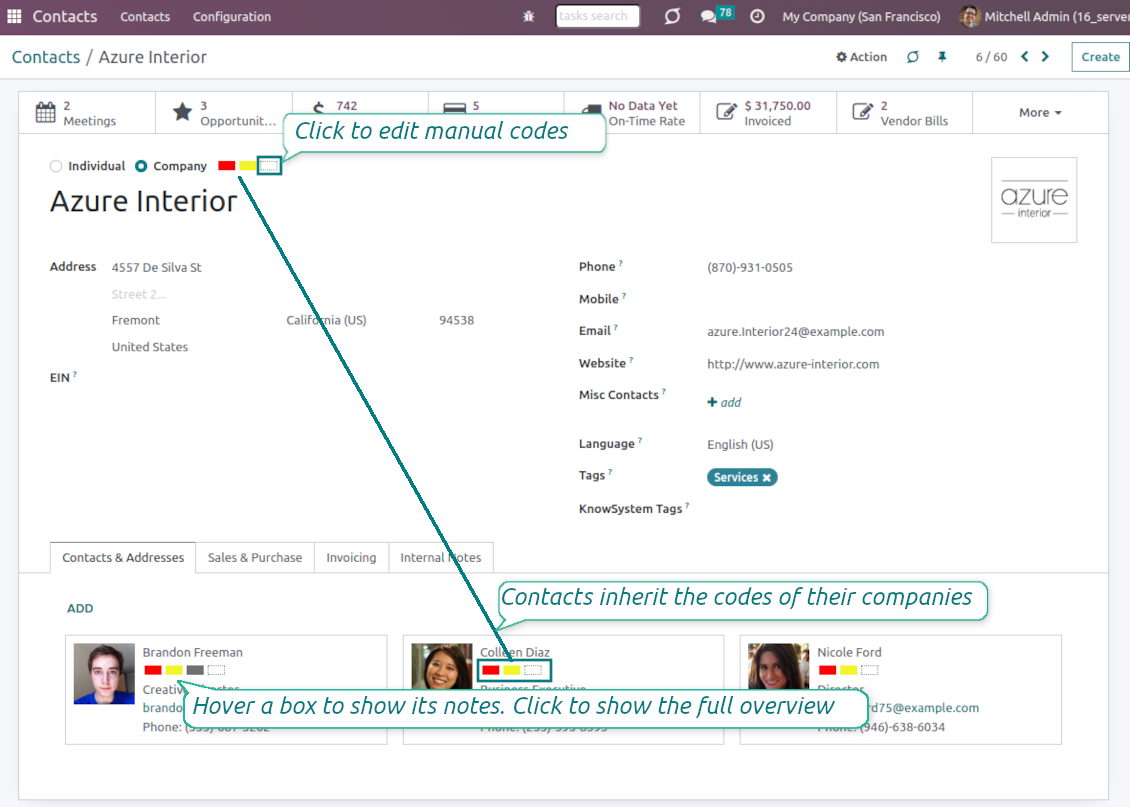Open the country dropdown United States
This screenshot has width=1130, height=807.
(150, 347)
